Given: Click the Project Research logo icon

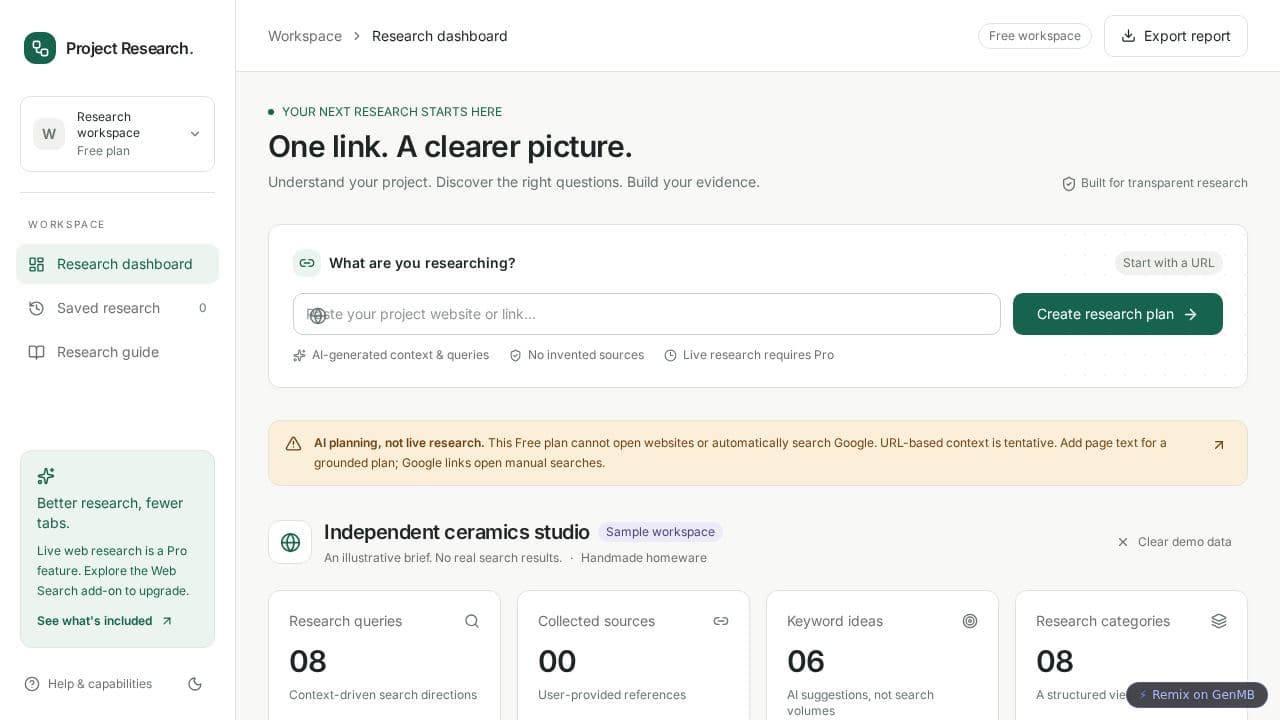Looking at the screenshot, I should (x=40, y=48).
